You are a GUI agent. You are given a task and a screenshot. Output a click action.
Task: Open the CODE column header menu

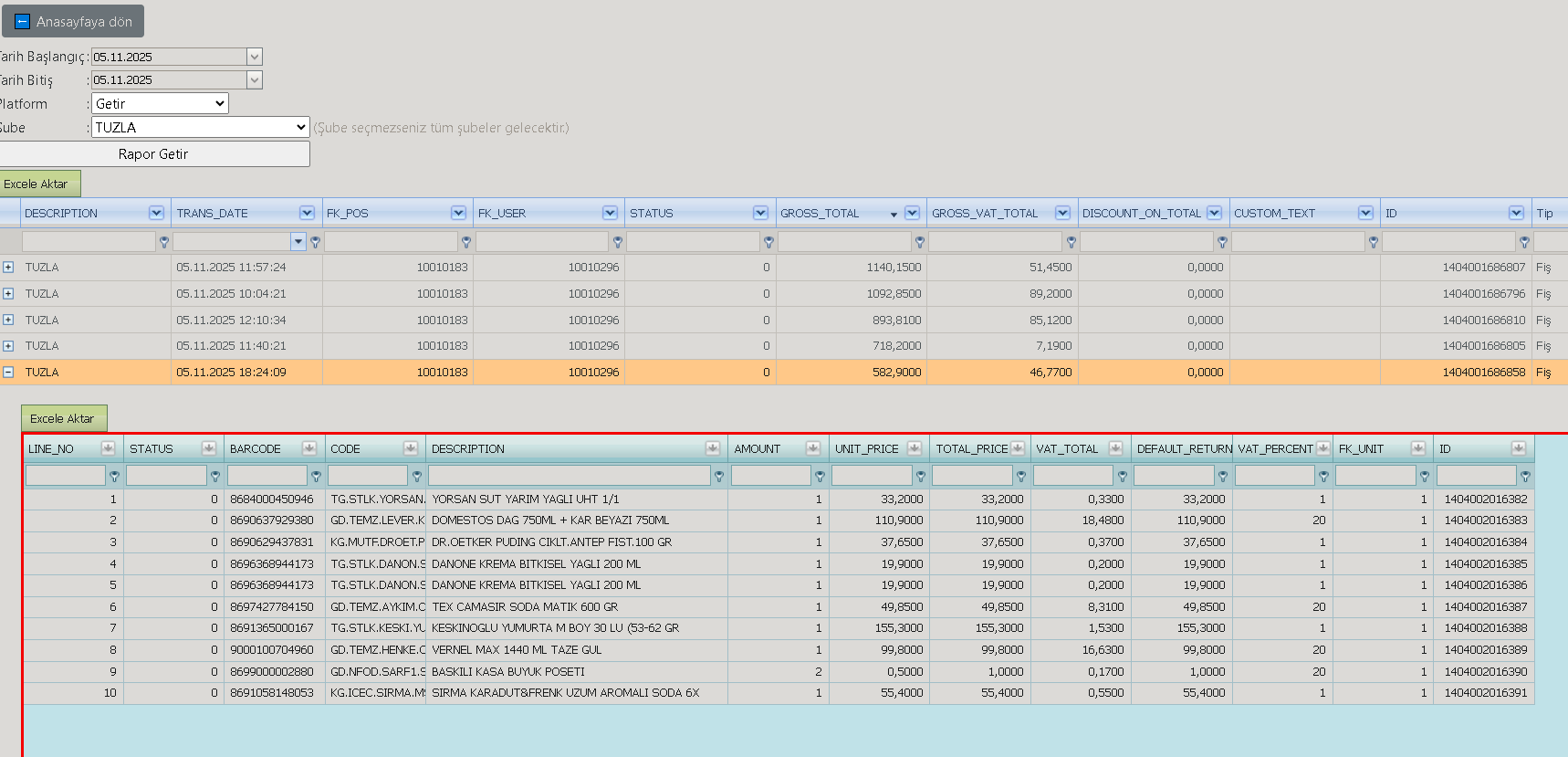[411, 448]
